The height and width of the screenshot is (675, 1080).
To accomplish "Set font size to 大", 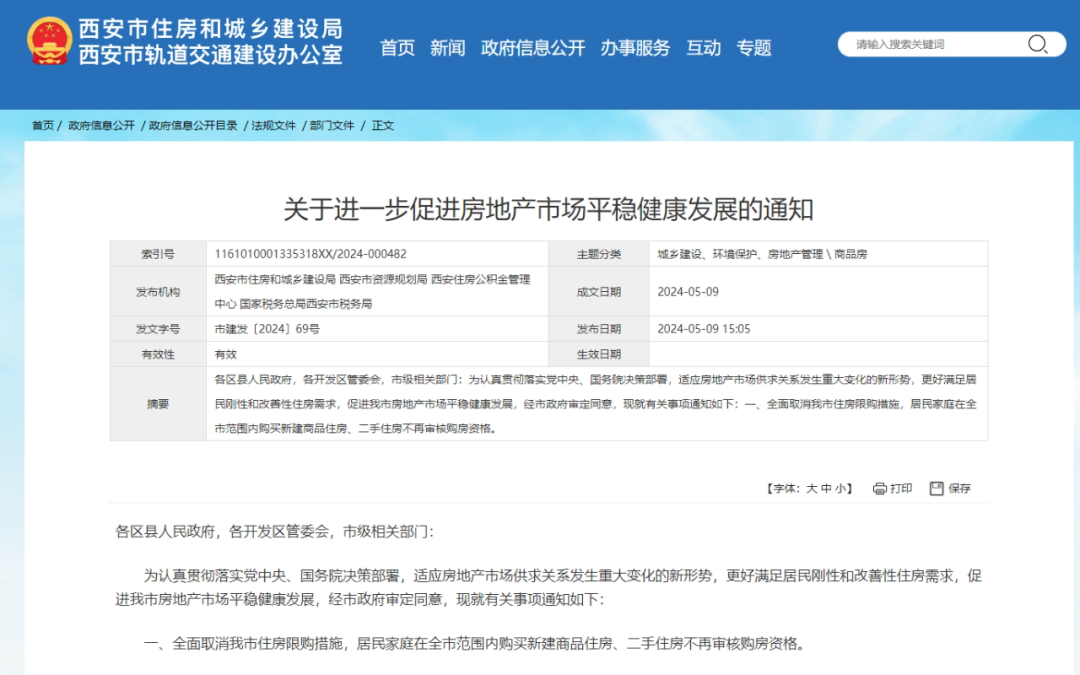I will 811,489.
